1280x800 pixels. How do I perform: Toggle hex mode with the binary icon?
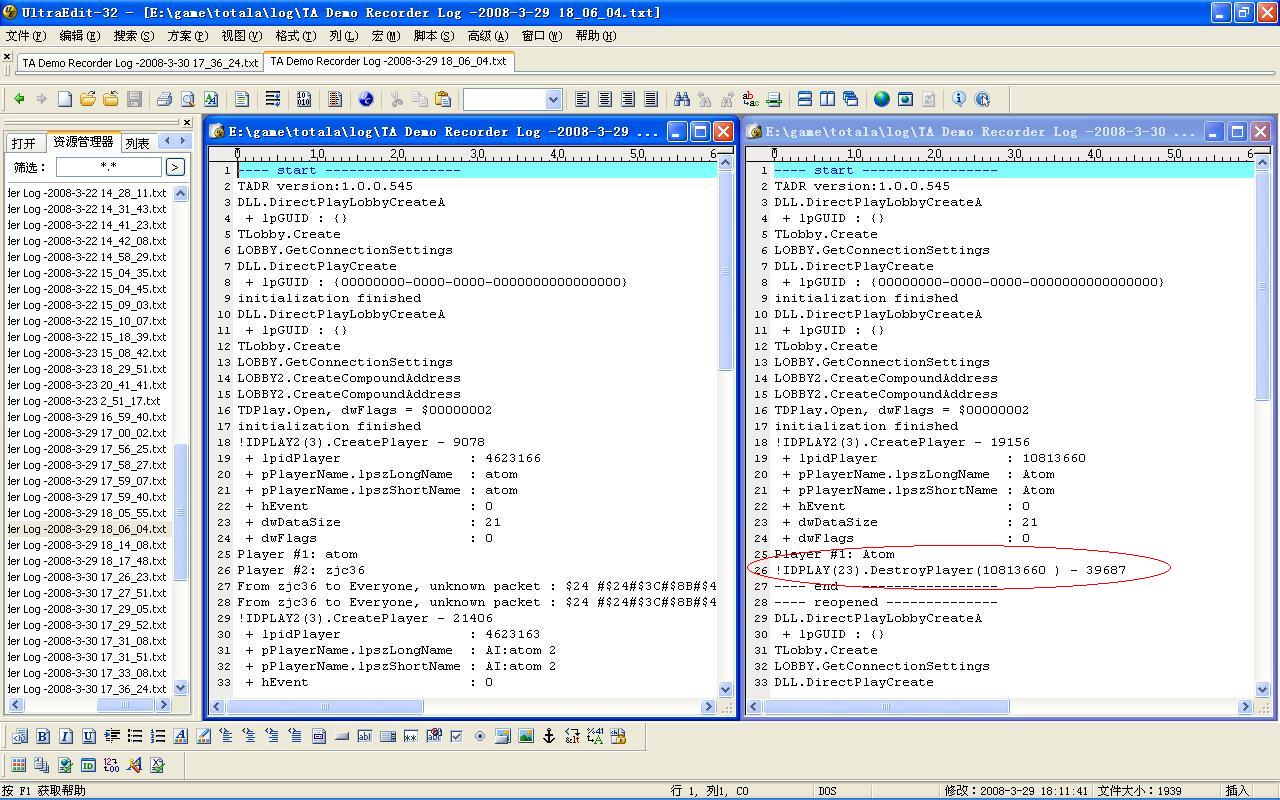(x=304, y=99)
